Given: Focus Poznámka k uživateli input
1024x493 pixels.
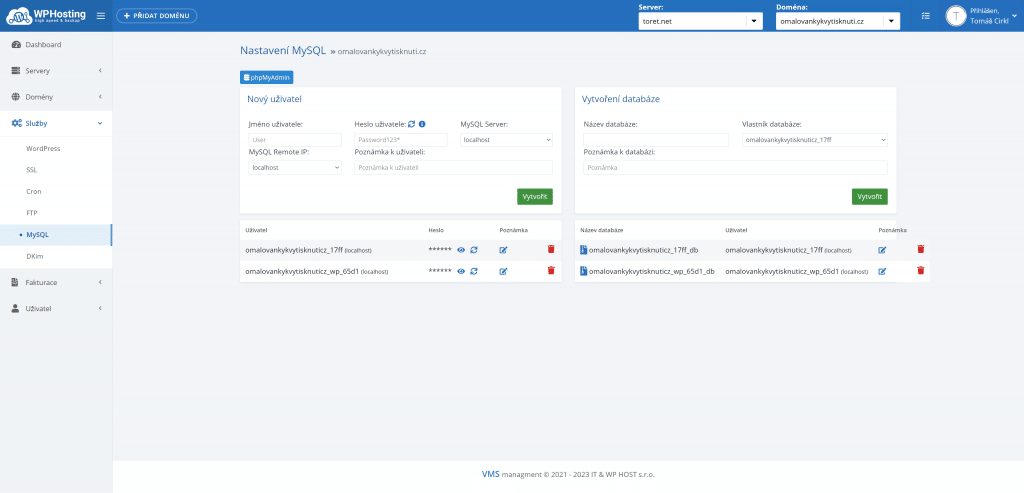Looking at the screenshot, I should 453,168.
